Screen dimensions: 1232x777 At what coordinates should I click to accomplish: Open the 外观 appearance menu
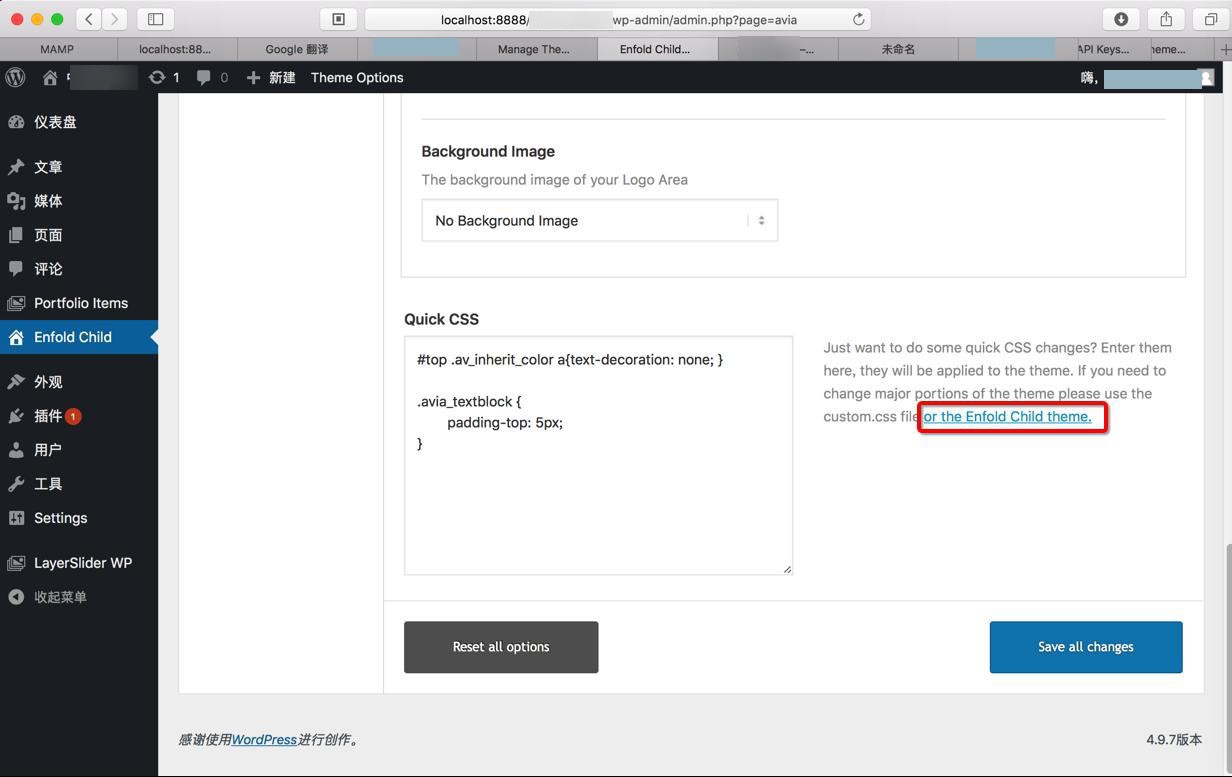(x=79, y=382)
